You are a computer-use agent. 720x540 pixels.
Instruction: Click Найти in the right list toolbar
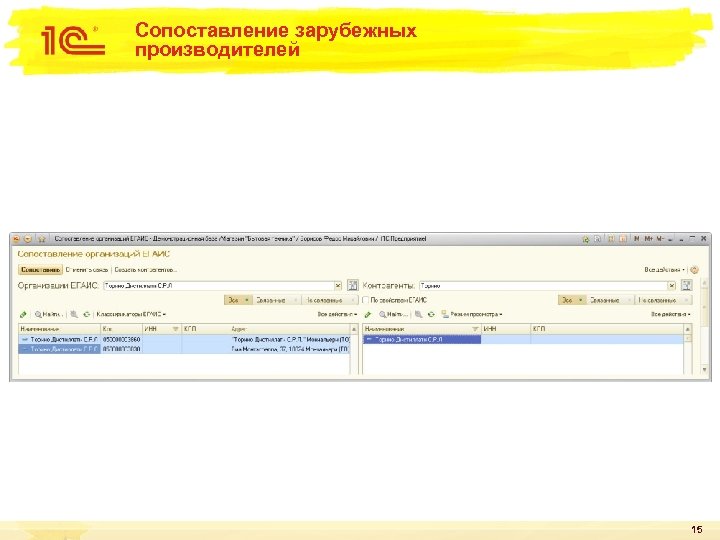(x=394, y=315)
